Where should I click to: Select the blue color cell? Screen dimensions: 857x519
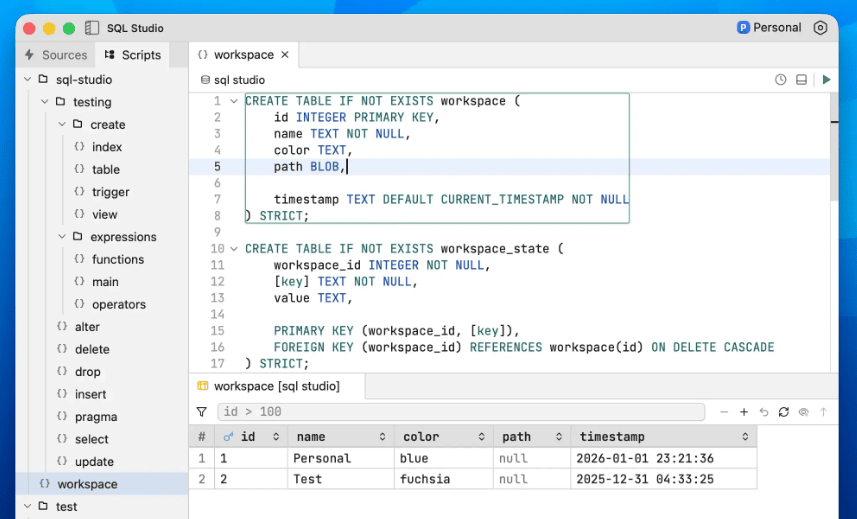[x=443, y=458]
